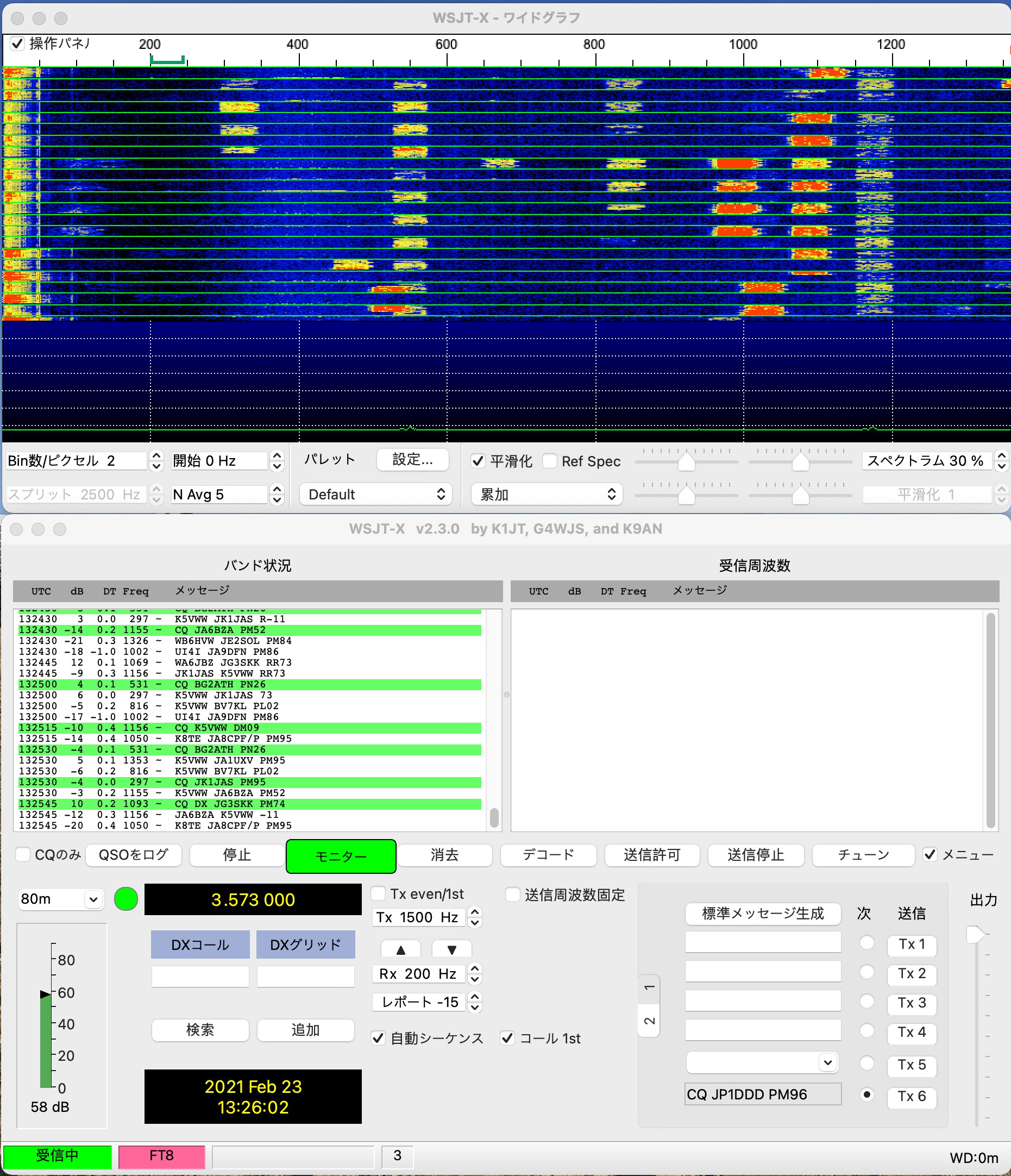Viewport: 1011px width, 1176px height.
Task: Click the N Avg 5 stepper arrows
Action: click(277, 495)
